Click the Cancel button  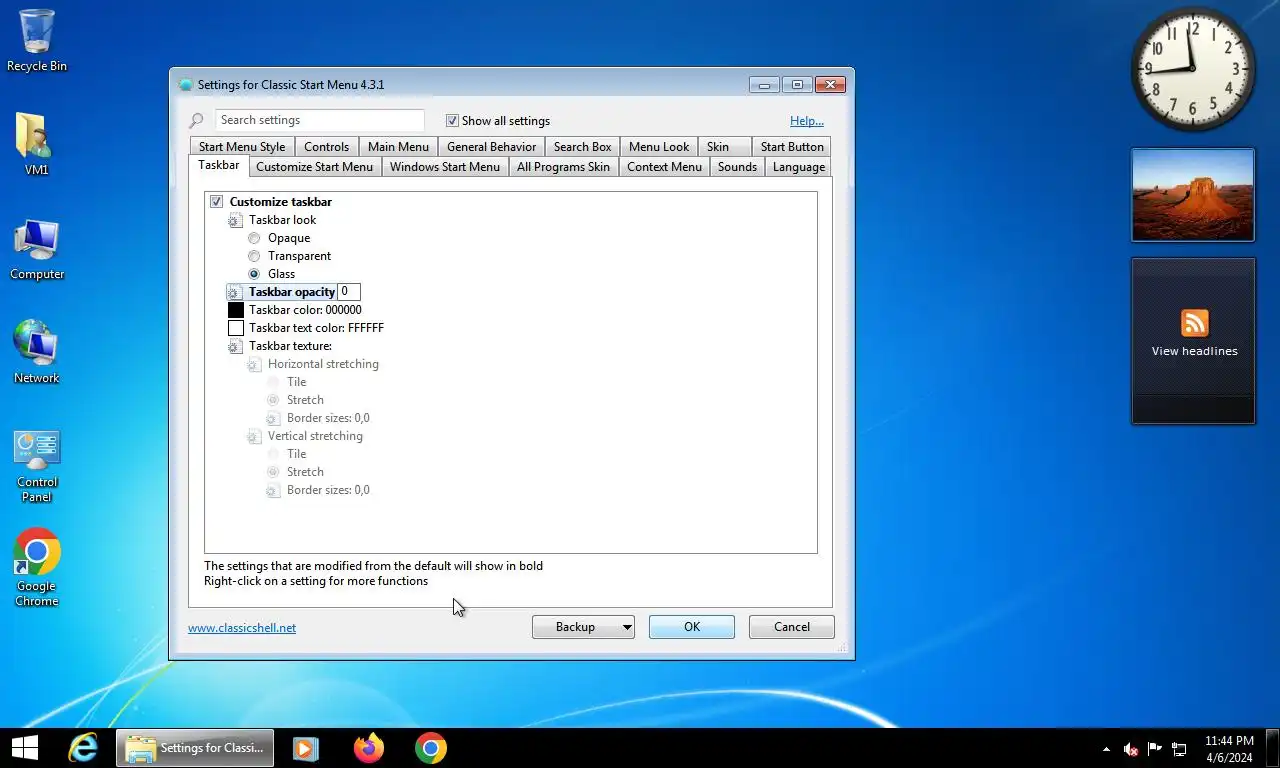click(x=792, y=627)
